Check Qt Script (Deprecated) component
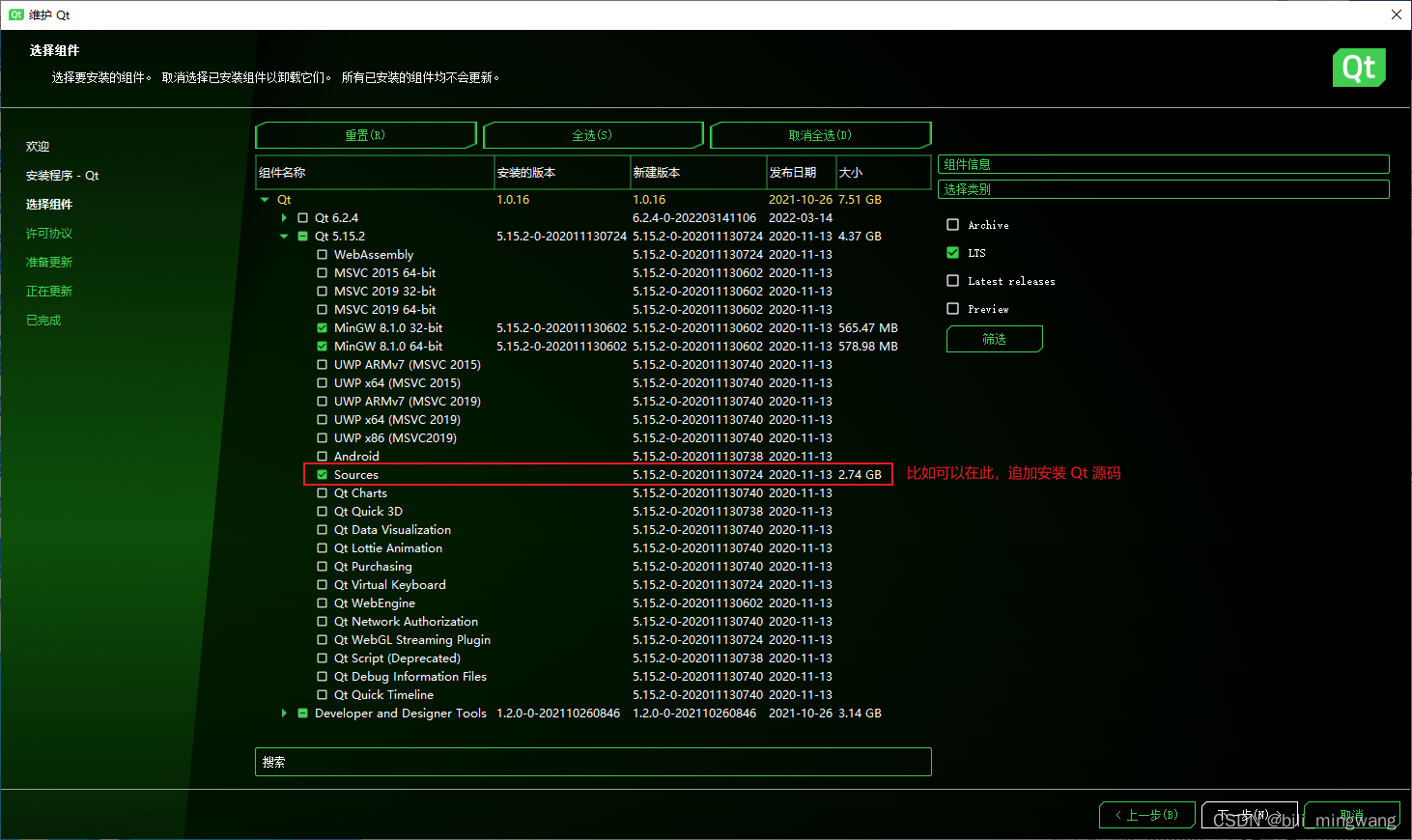1412x840 pixels. click(323, 658)
